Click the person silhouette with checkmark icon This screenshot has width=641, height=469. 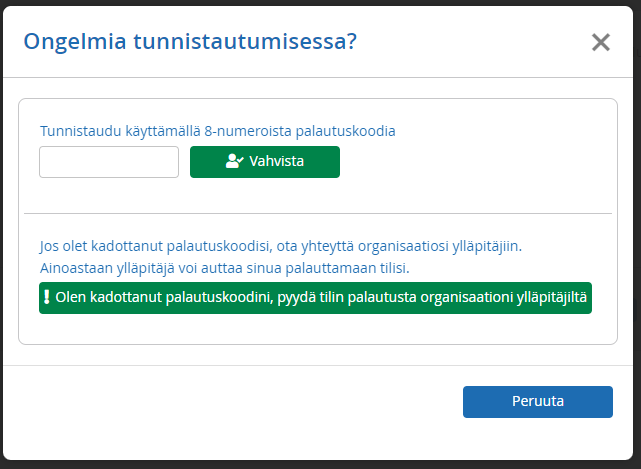click(x=235, y=161)
